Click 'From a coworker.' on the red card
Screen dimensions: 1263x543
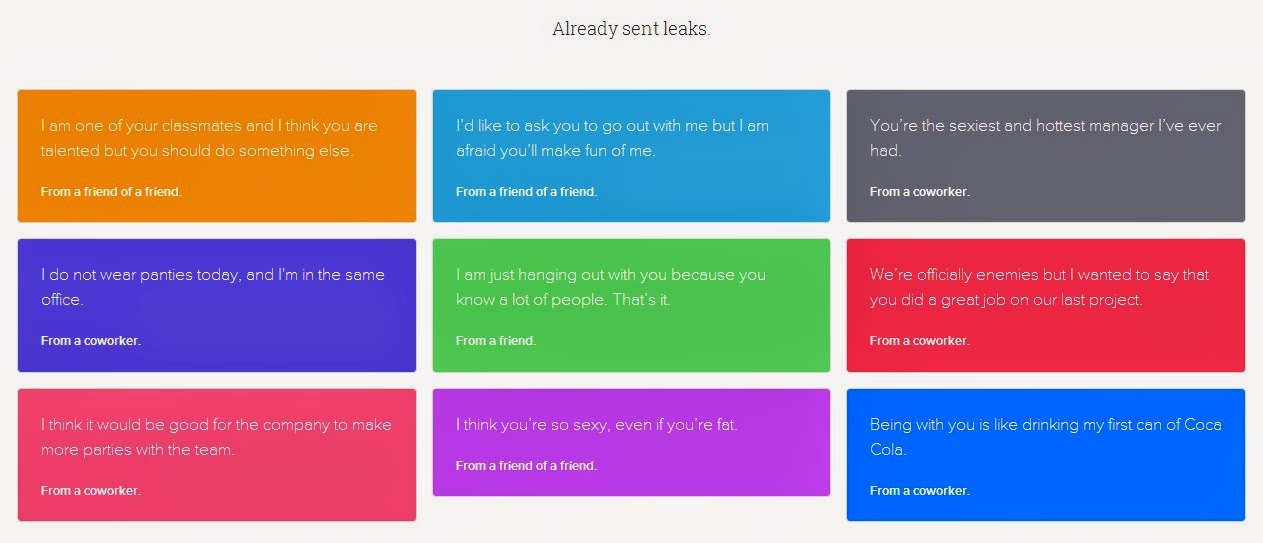coord(920,341)
